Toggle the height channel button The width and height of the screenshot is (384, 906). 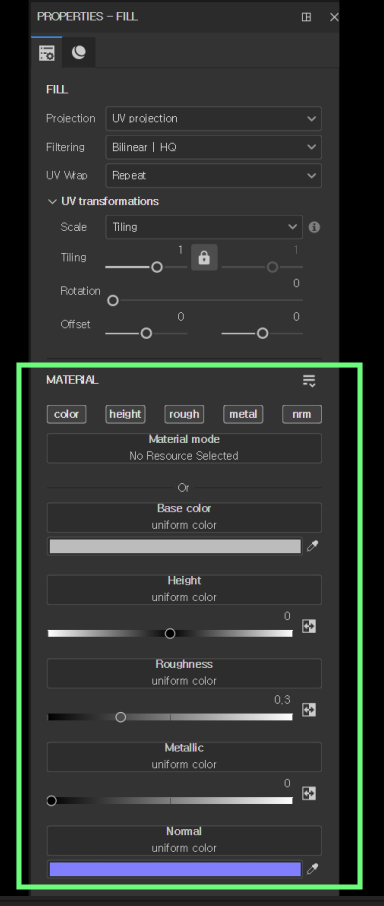(x=125, y=414)
